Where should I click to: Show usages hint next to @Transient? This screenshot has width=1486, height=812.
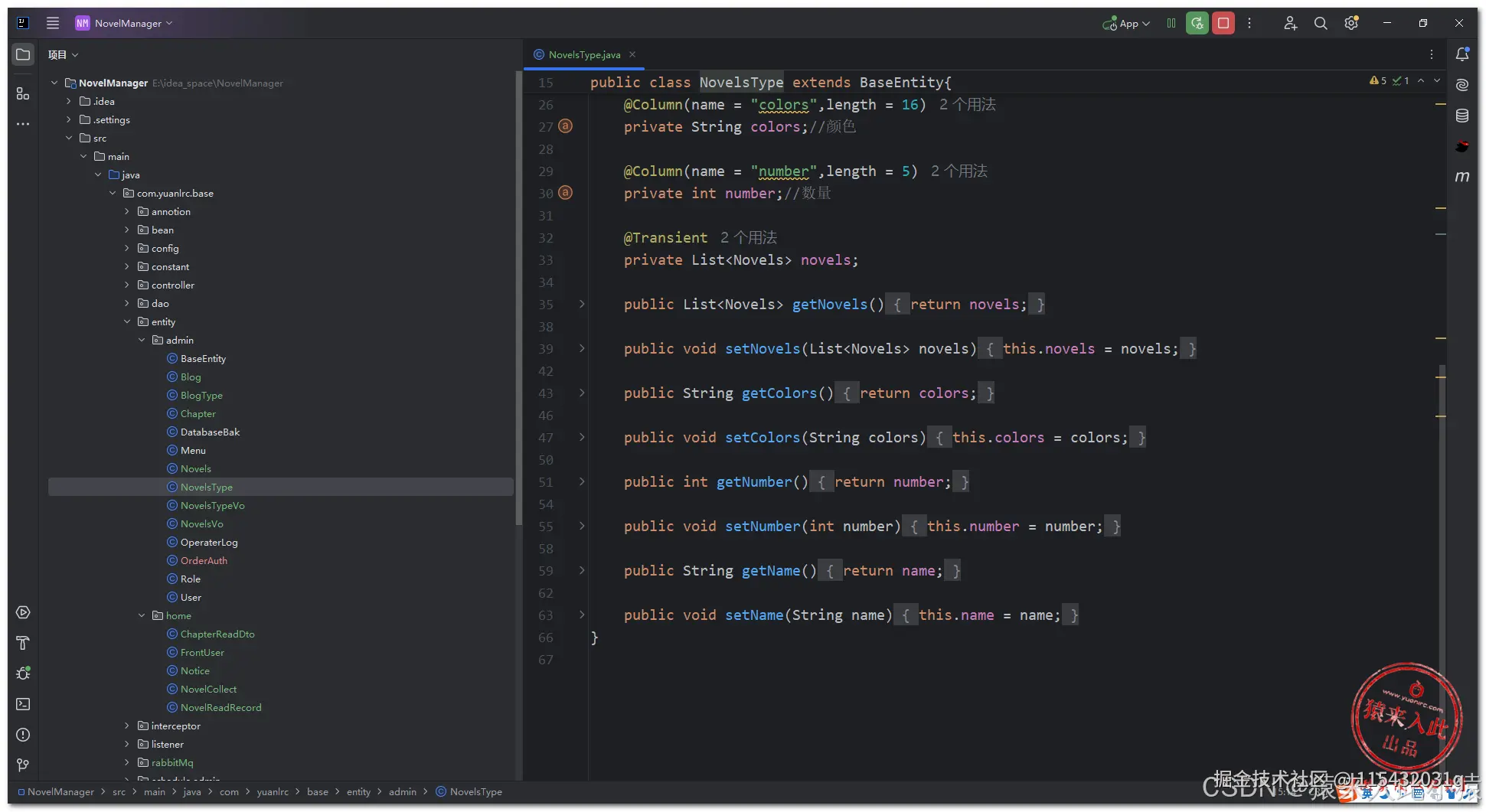point(748,237)
